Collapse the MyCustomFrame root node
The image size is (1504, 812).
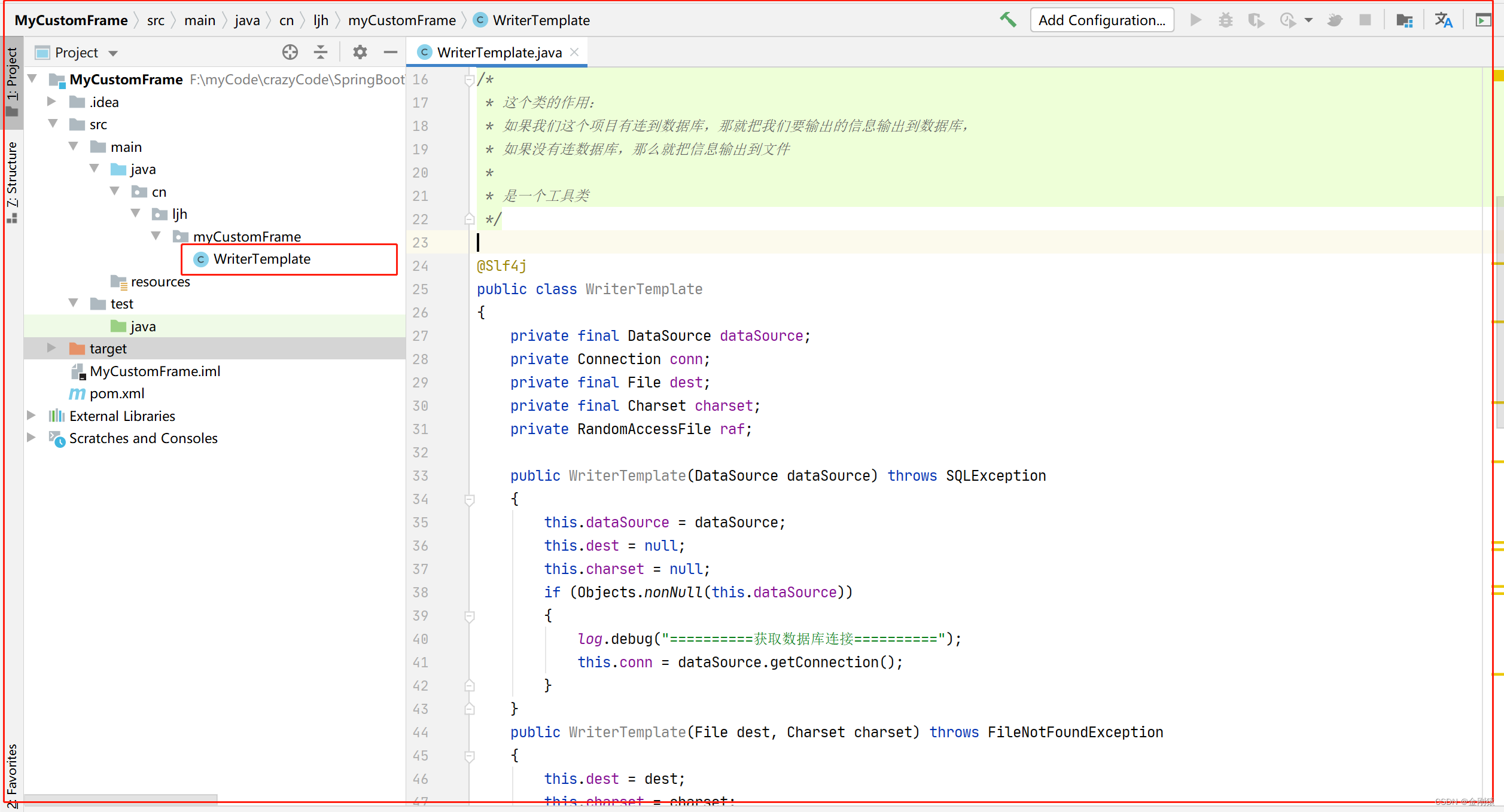(x=32, y=78)
